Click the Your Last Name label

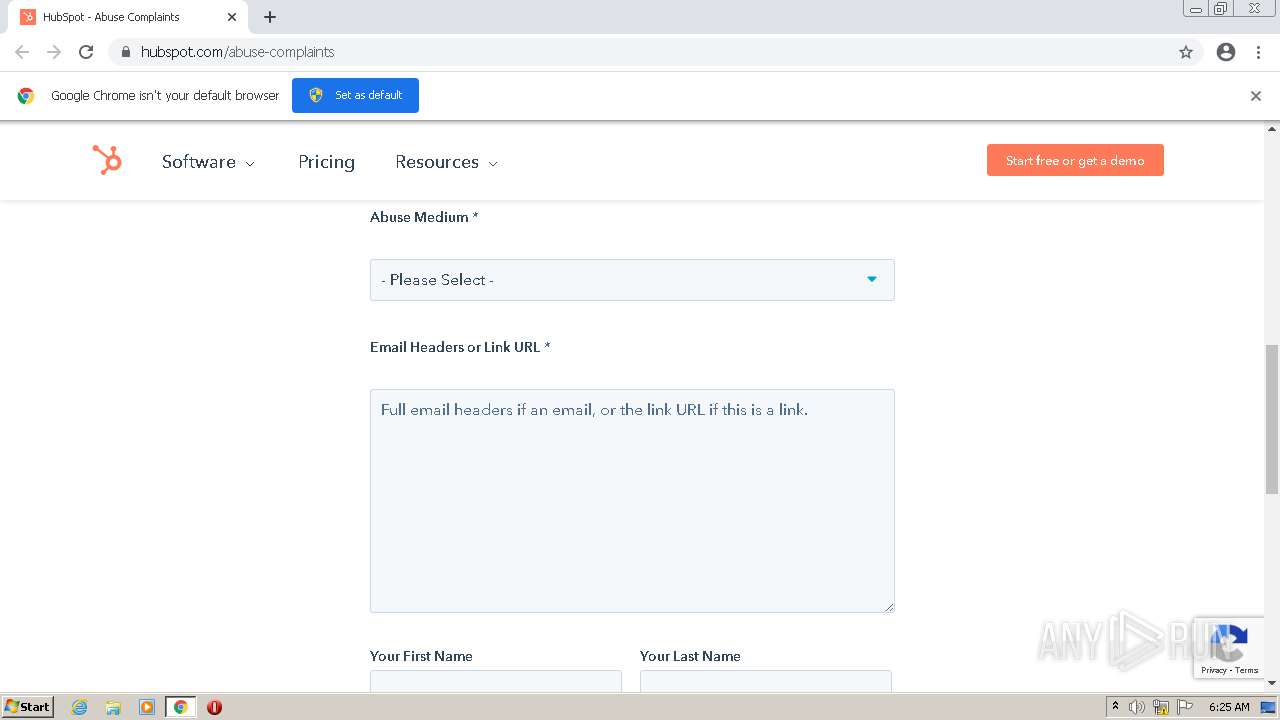690,656
